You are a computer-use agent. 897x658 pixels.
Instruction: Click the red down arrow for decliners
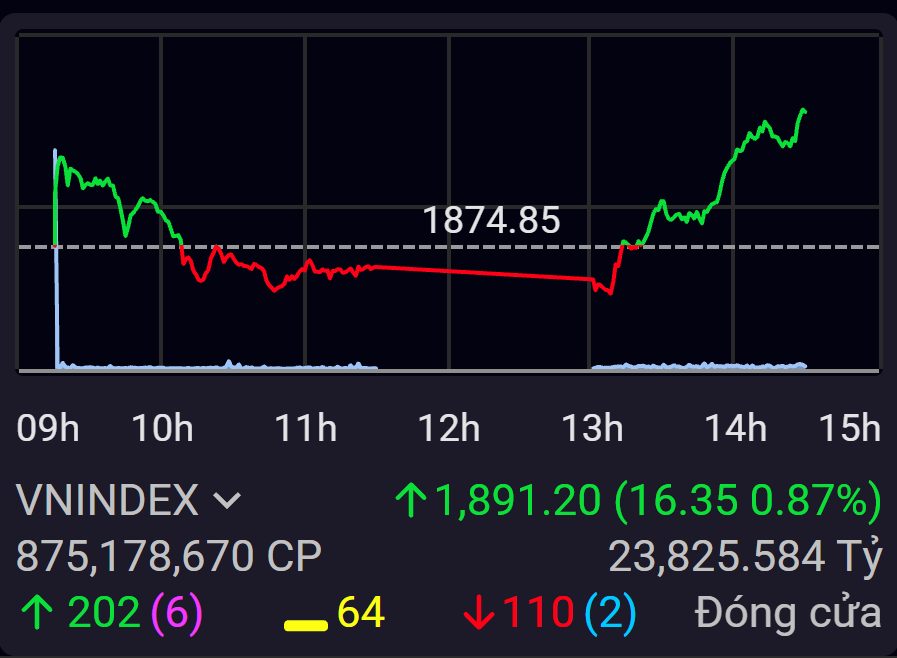(479, 612)
